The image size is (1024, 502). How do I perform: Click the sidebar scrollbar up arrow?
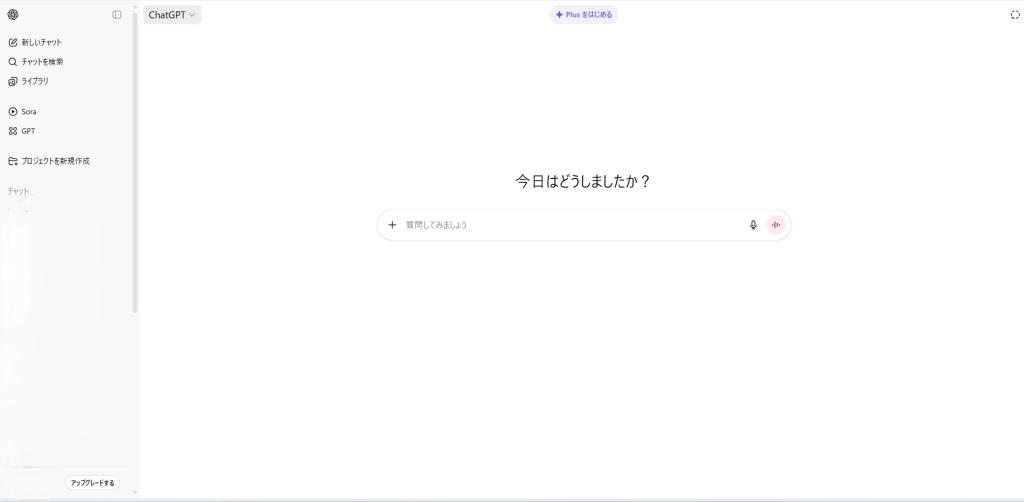pyautogui.click(x=135, y=5)
